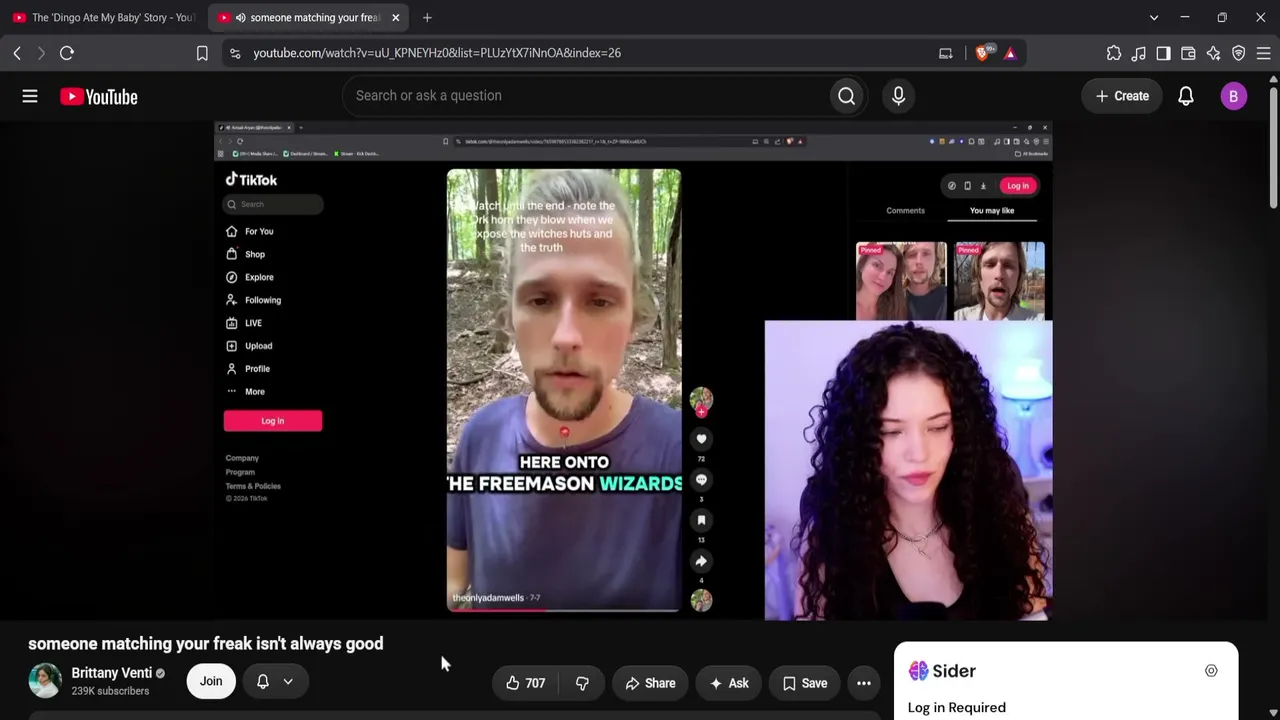
Task: Ask about this video
Action: [x=729, y=683]
